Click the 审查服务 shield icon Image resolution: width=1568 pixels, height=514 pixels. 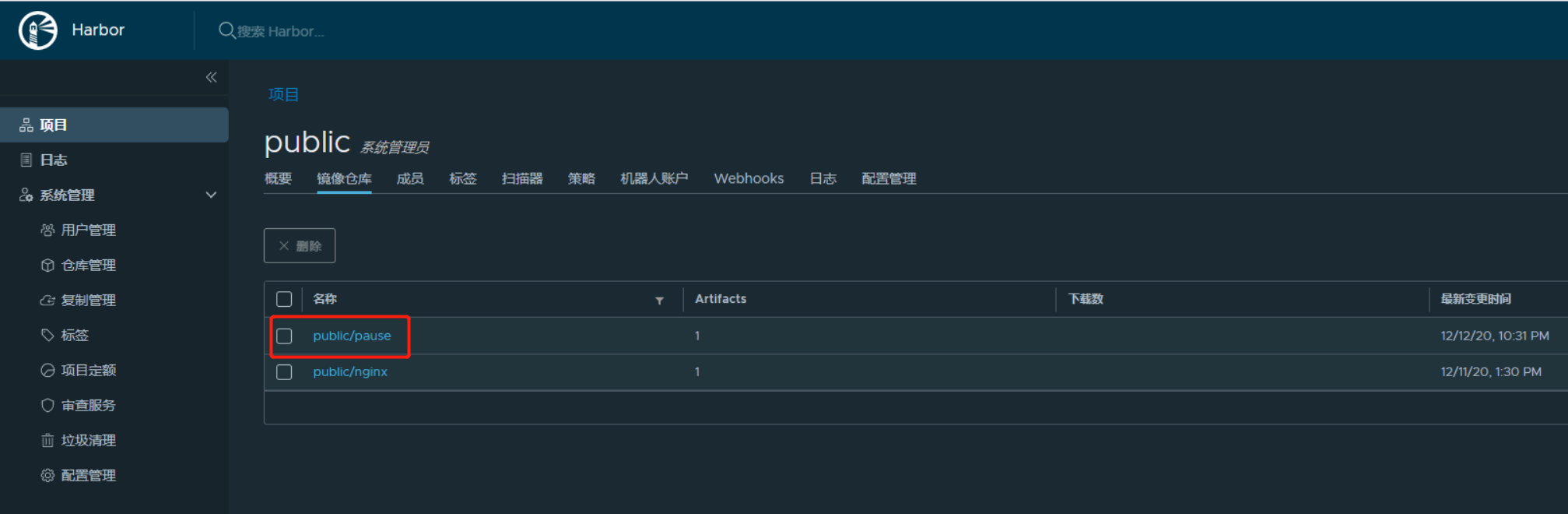tap(47, 406)
